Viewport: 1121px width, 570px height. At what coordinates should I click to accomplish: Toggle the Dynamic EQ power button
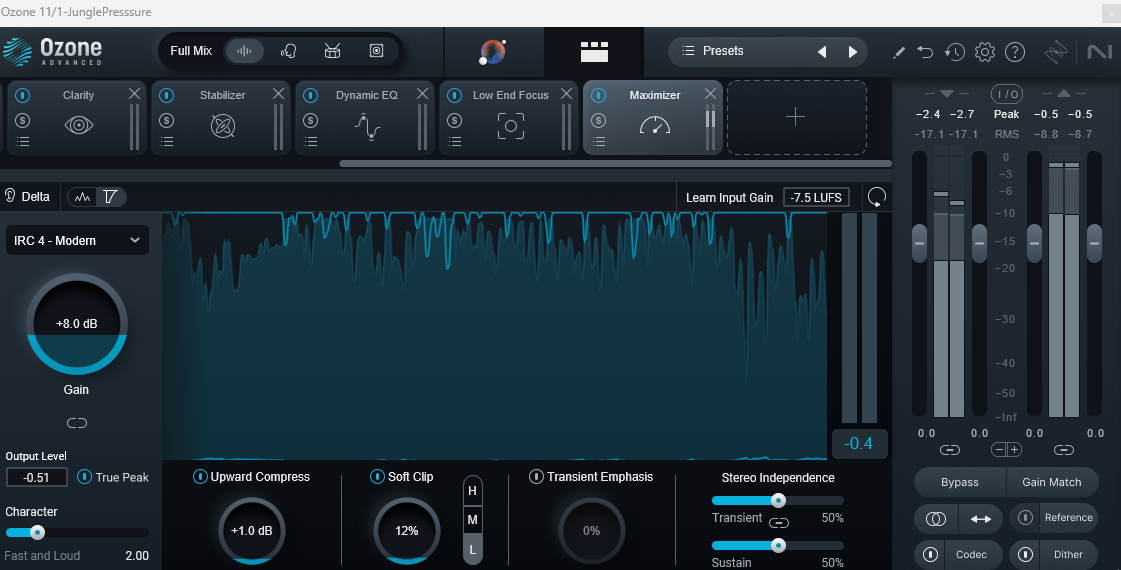tap(310, 95)
